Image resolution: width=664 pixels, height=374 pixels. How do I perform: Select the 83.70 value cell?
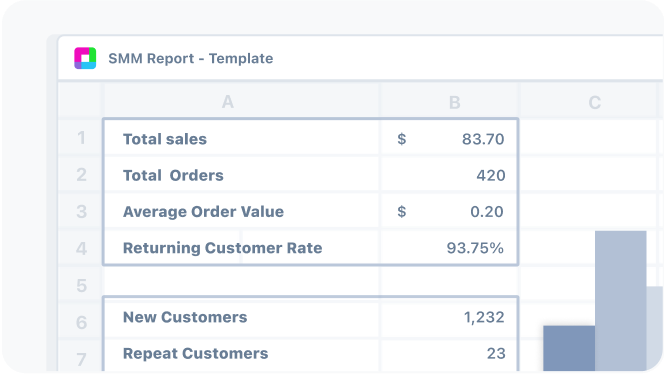point(449,138)
